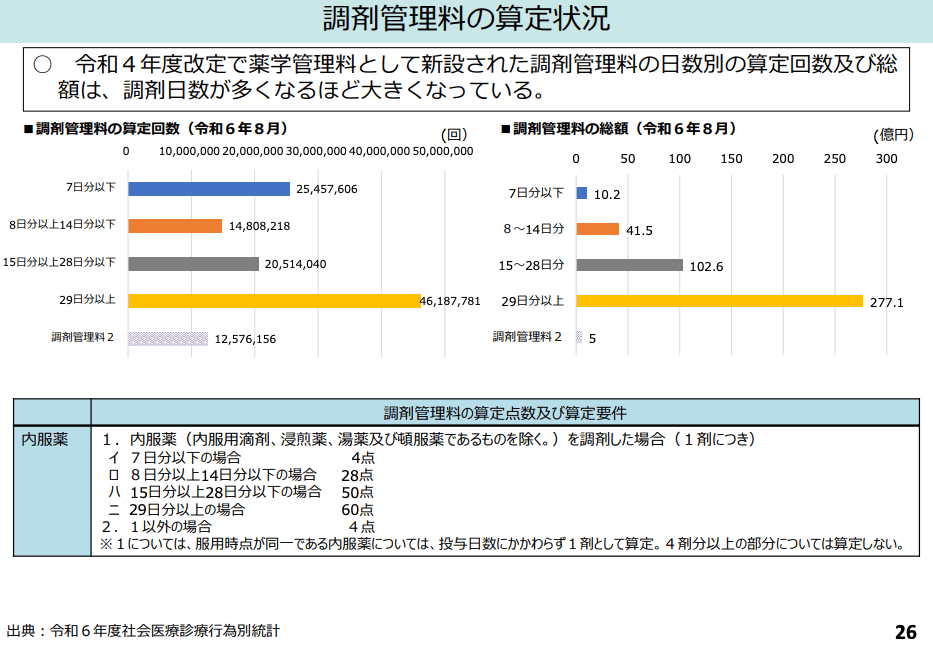The height and width of the screenshot is (645, 933).
Task: Click the blue bar labeled 25,457,606
Action: click(x=208, y=189)
